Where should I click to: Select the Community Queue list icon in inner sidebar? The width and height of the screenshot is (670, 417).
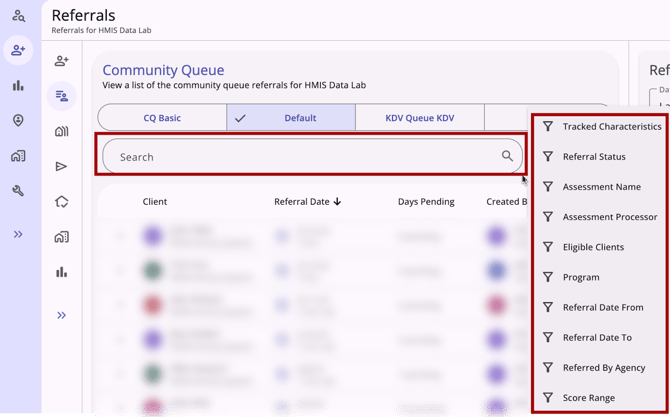[x=62, y=96]
